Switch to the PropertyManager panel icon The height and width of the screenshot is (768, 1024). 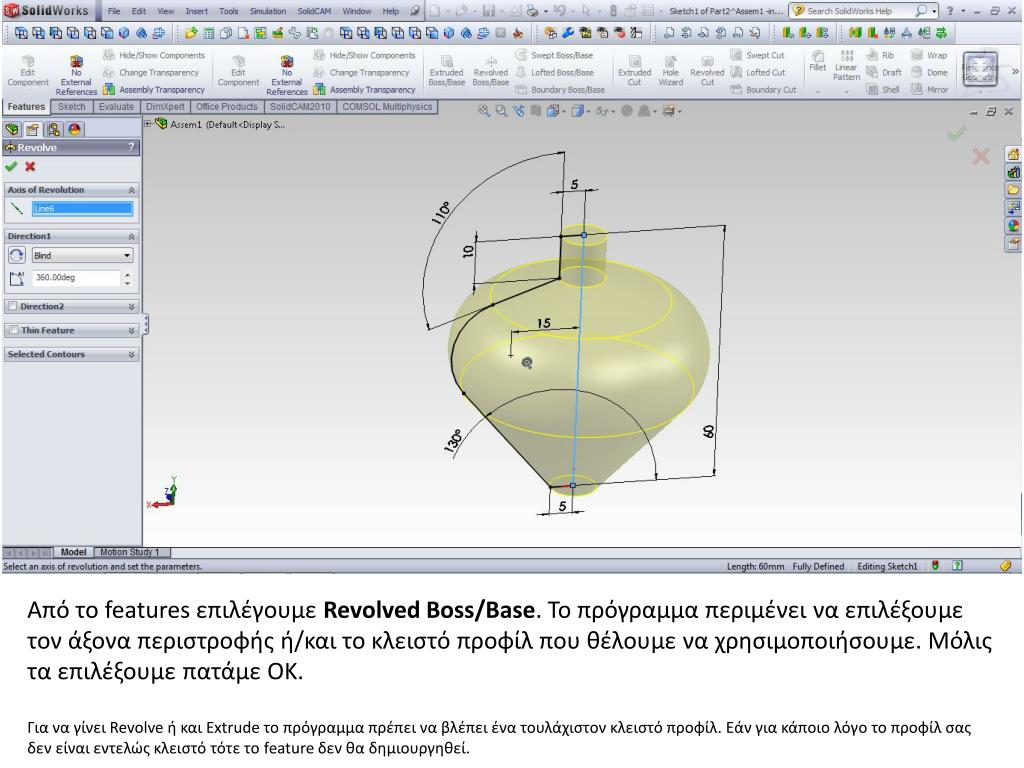(32, 129)
